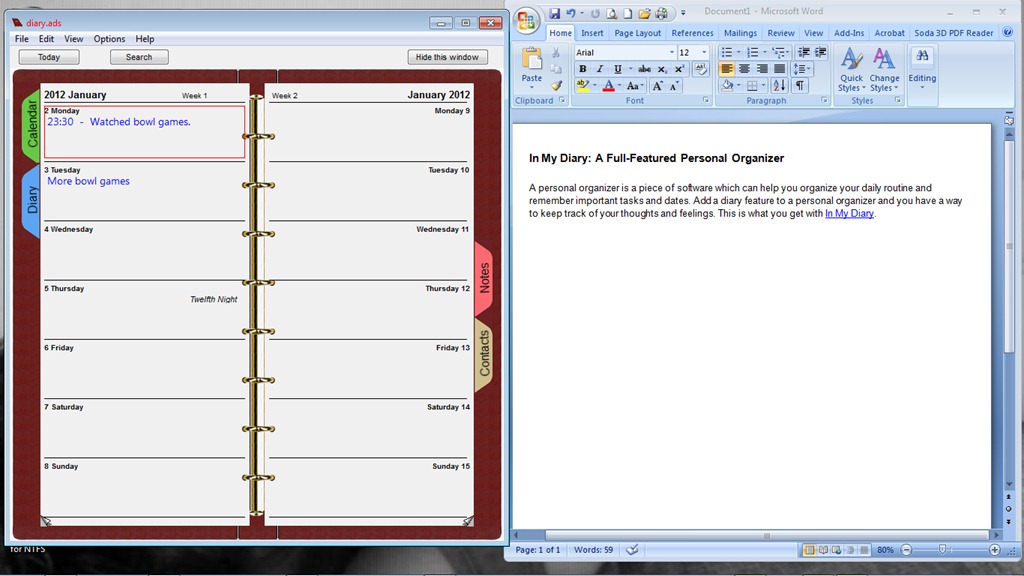Open Word Help question mark icon

click(1008, 32)
